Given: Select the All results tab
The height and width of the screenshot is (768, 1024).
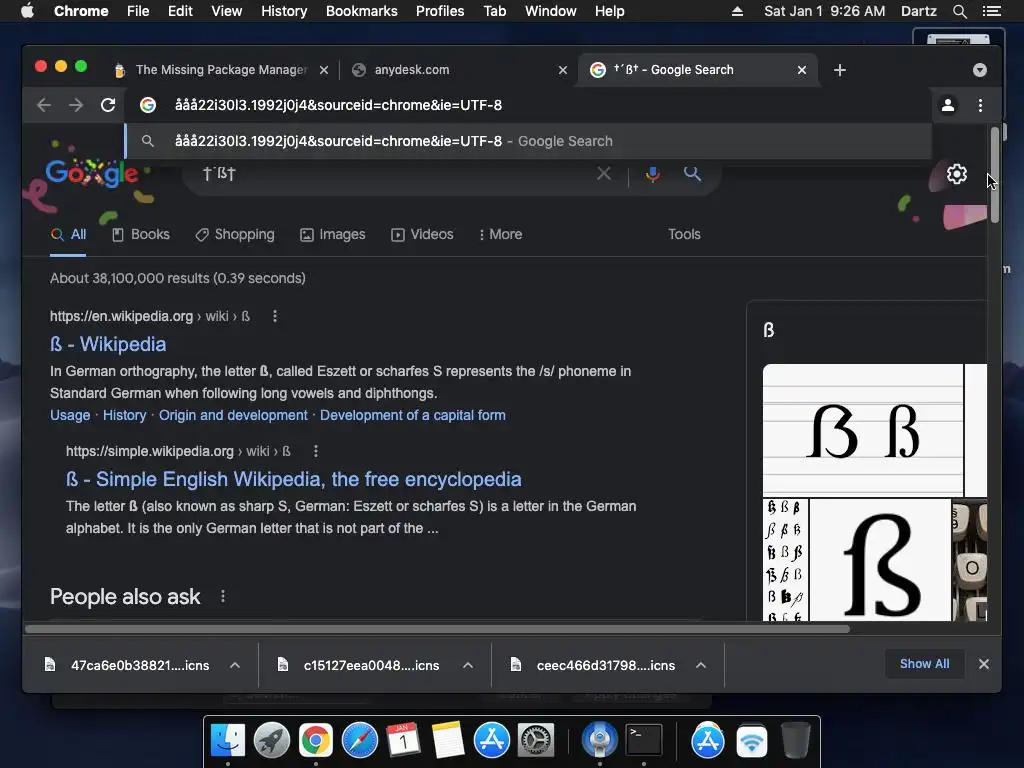Looking at the screenshot, I should (x=69, y=234).
